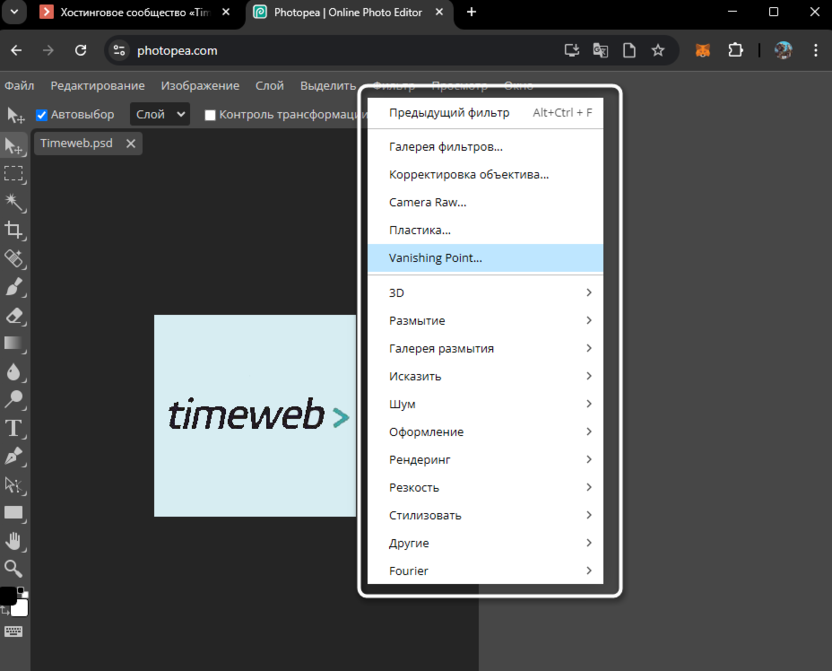Image resolution: width=832 pixels, height=671 pixels.
Task: Select the Move tool in the toolbar
Action: (14, 146)
